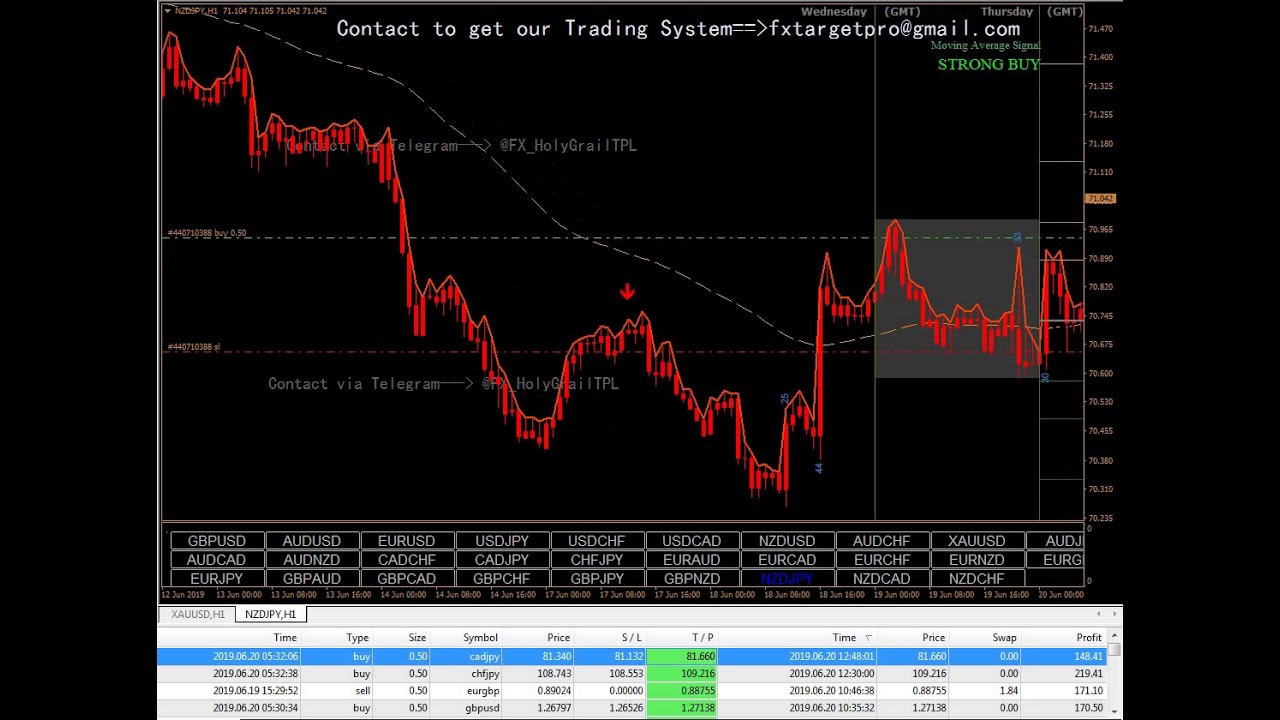Click the green T/P cell 81.660
The image size is (1280, 720).
(x=682, y=656)
